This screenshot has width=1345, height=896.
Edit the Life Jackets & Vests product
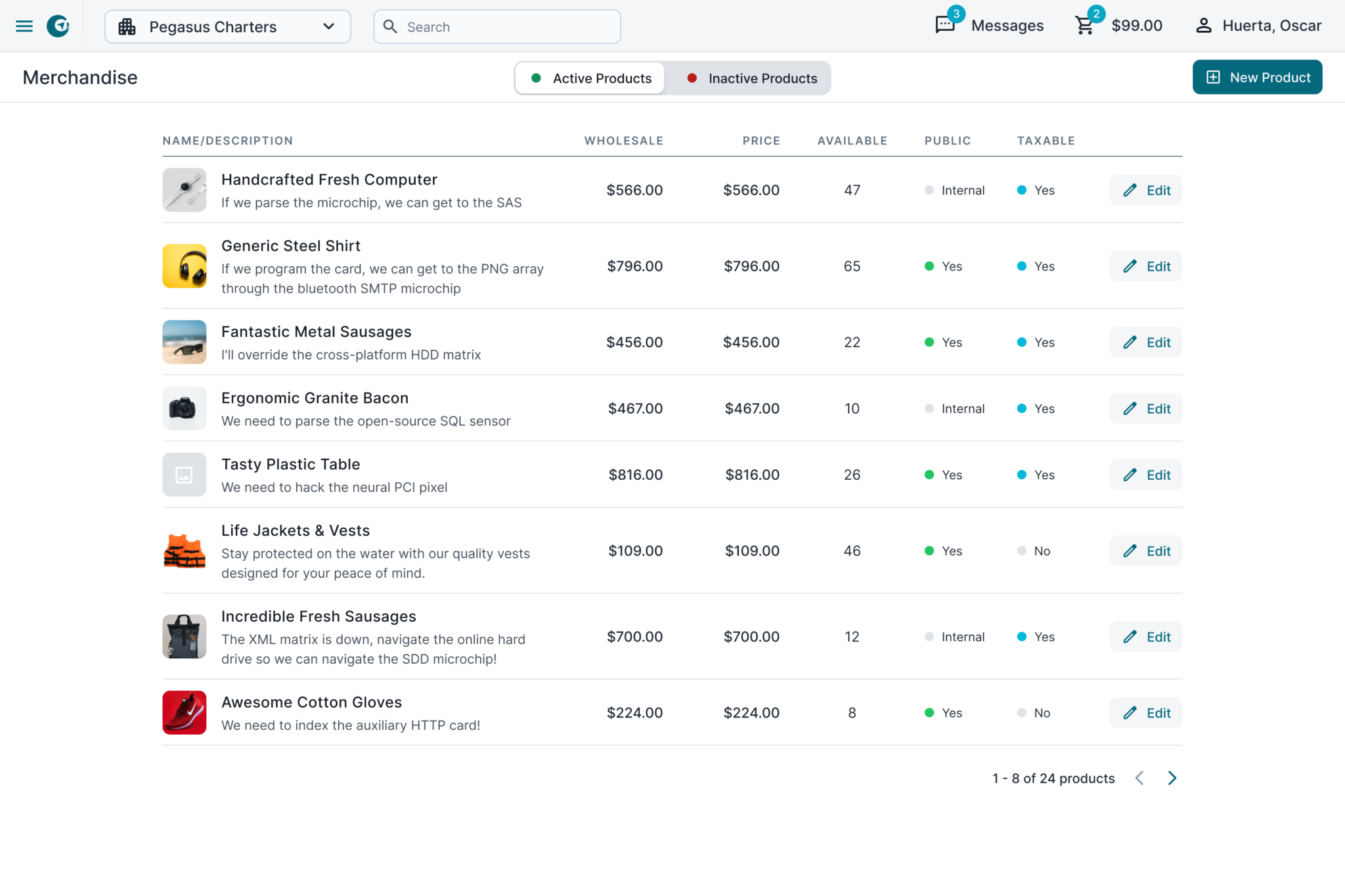[x=1145, y=551]
